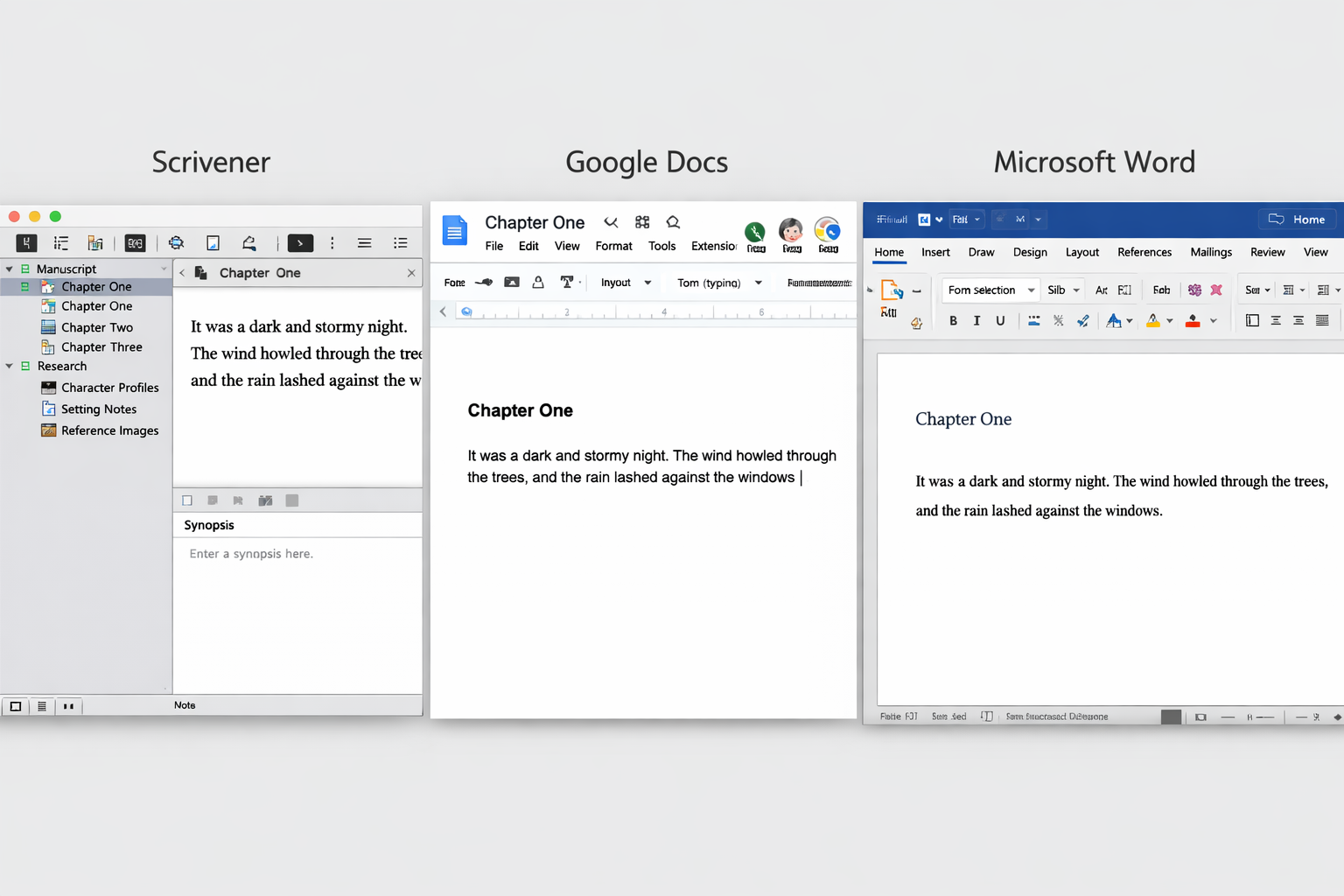This screenshot has height=896, width=1344.
Task: Click the lock icon in the Google Docs toolbar
Action: click(538, 283)
